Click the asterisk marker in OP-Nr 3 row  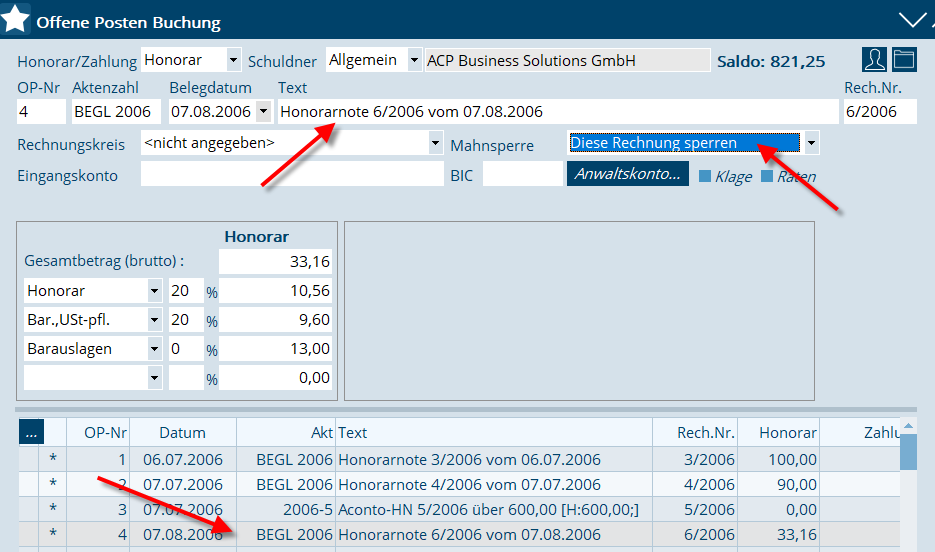[53, 509]
